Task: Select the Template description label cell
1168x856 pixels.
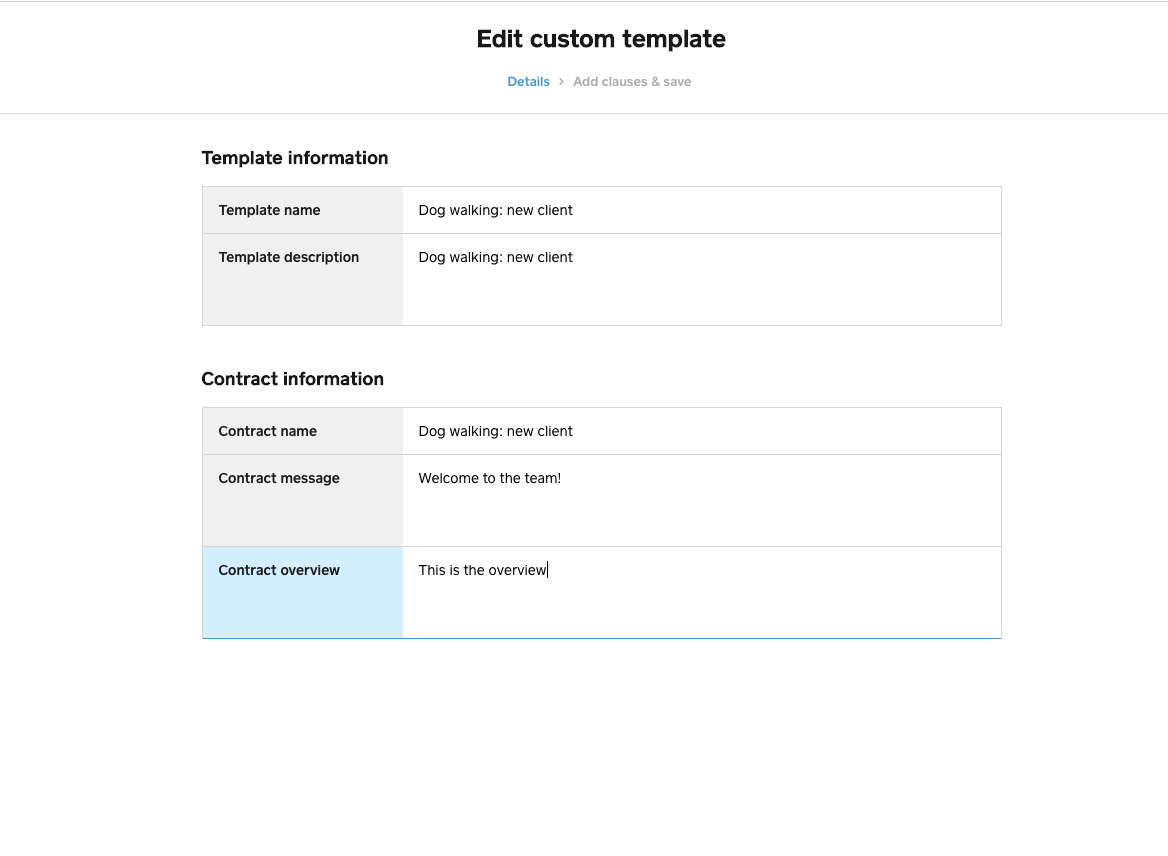Action: click(302, 279)
